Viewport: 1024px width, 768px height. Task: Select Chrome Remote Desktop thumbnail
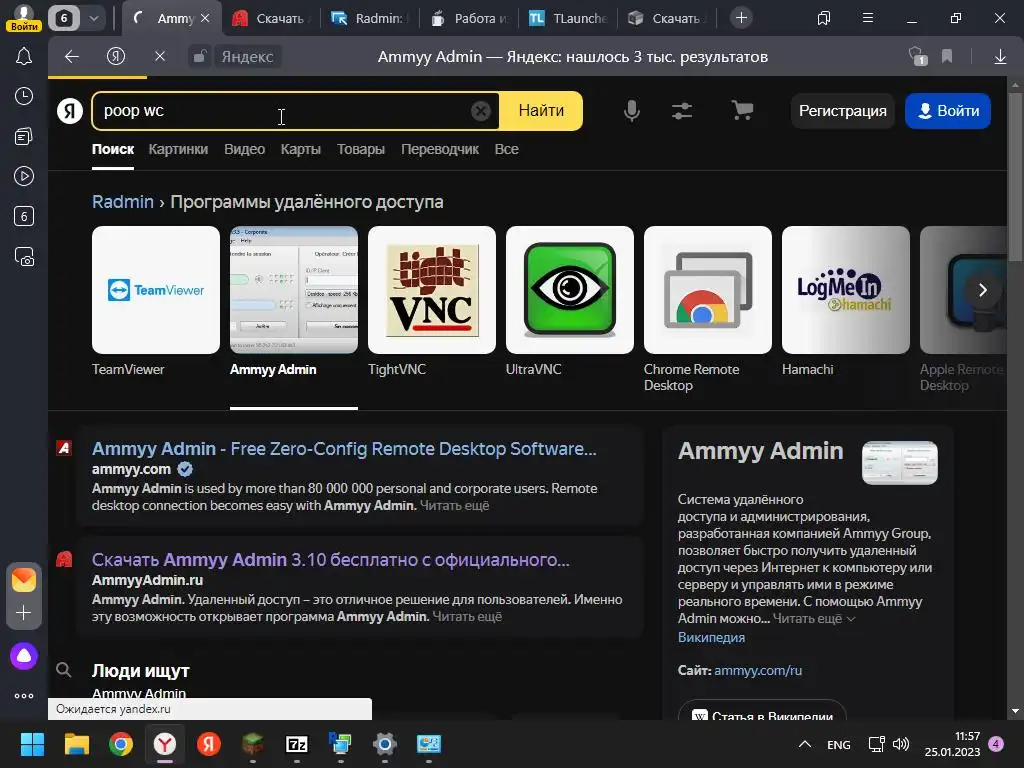click(x=707, y=290)
